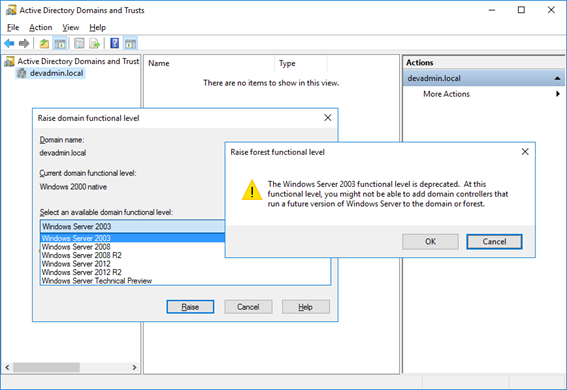Click the Type column header
The height and width of the screenshot is (390, 567).
point(301,63)
